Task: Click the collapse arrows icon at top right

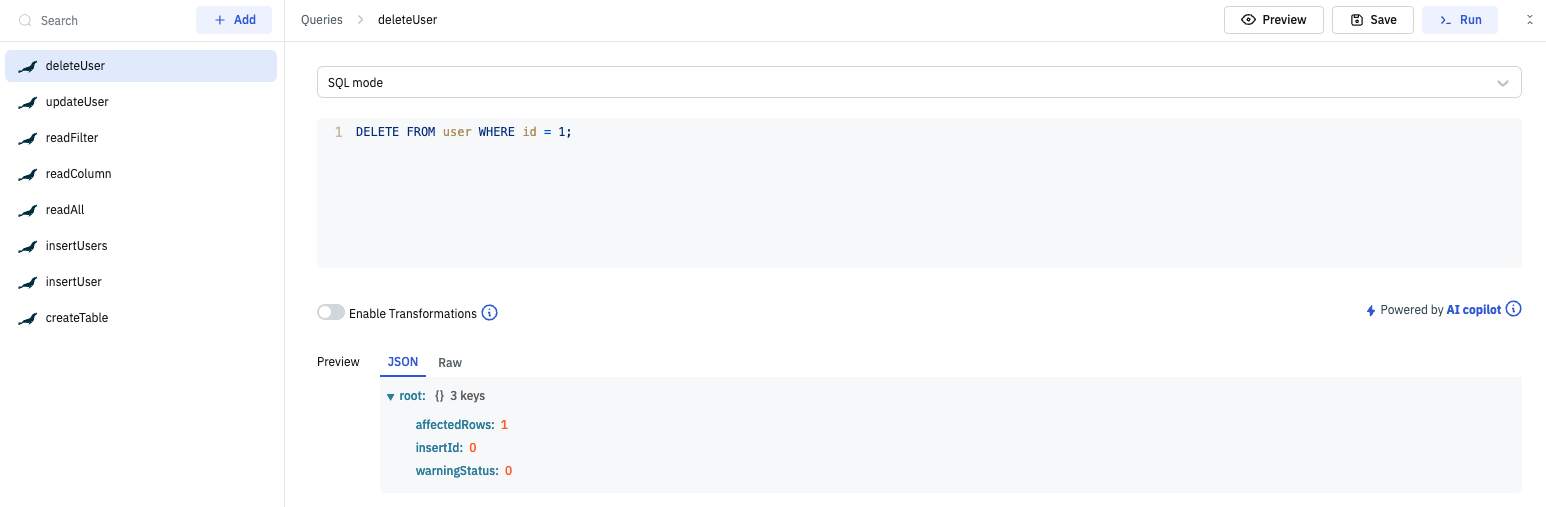Action: (1529, 20)
